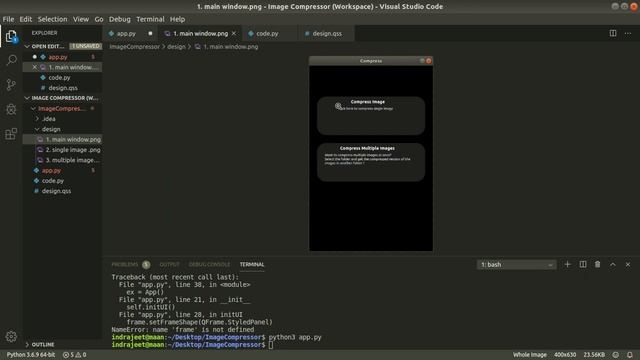Open Source Control view in activity bar
The width and height of the screenshot is (640, 360).
pos(11,84)
